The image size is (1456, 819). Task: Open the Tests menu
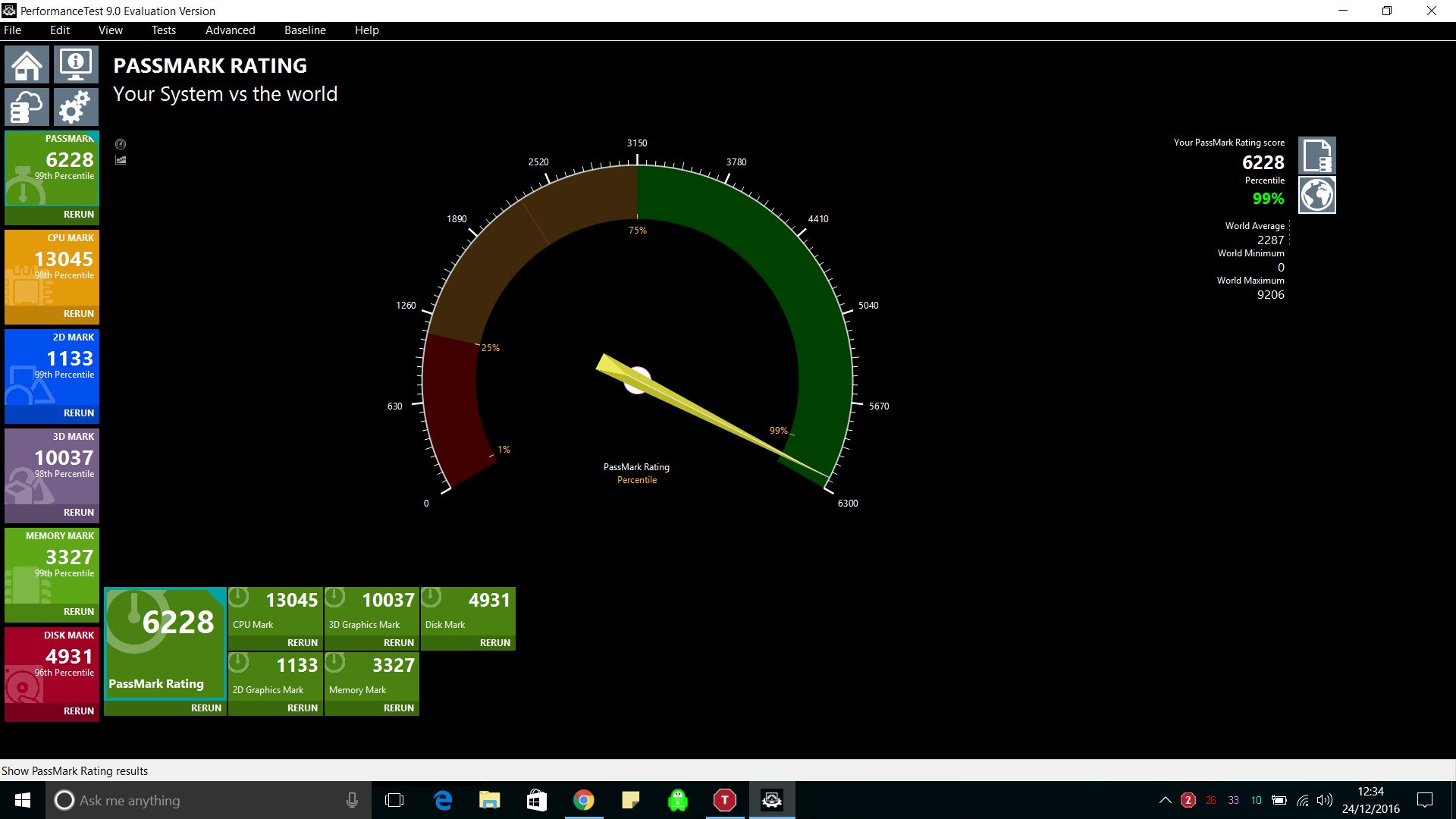point(164,30)
